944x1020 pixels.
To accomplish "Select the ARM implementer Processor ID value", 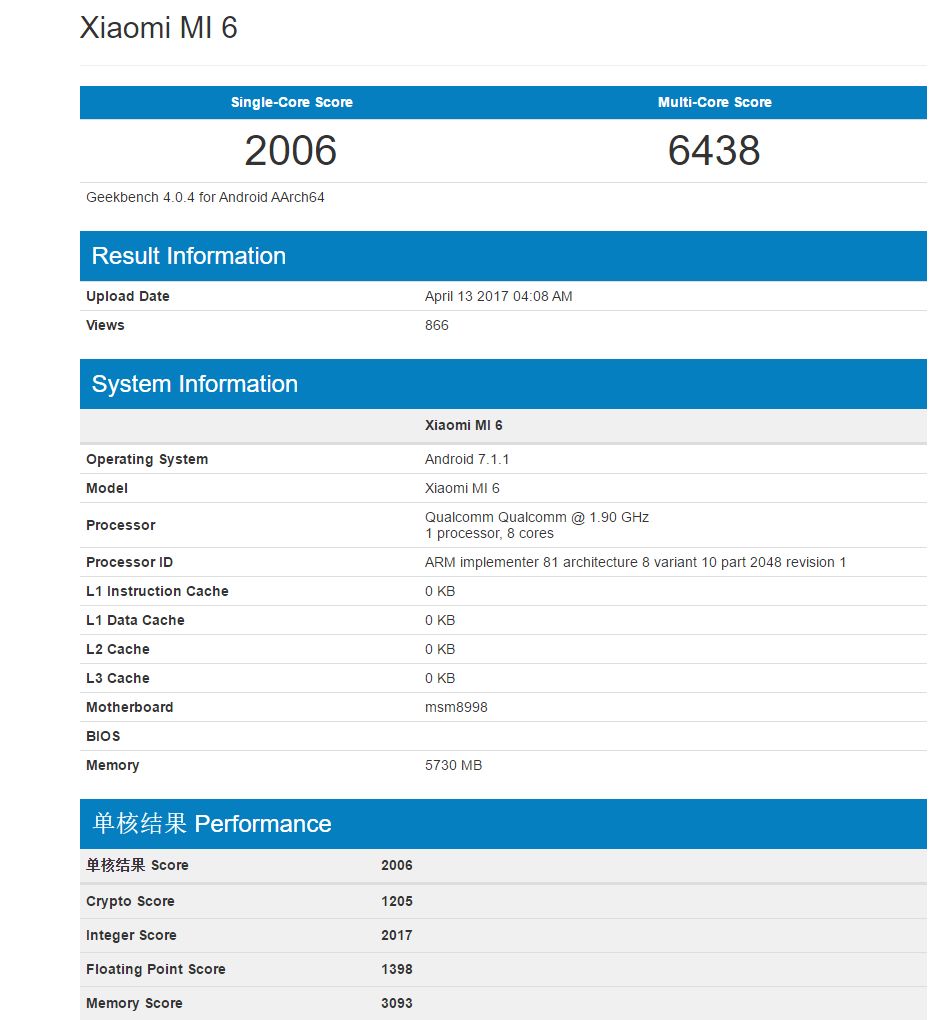I will click(x=635, y=562).
